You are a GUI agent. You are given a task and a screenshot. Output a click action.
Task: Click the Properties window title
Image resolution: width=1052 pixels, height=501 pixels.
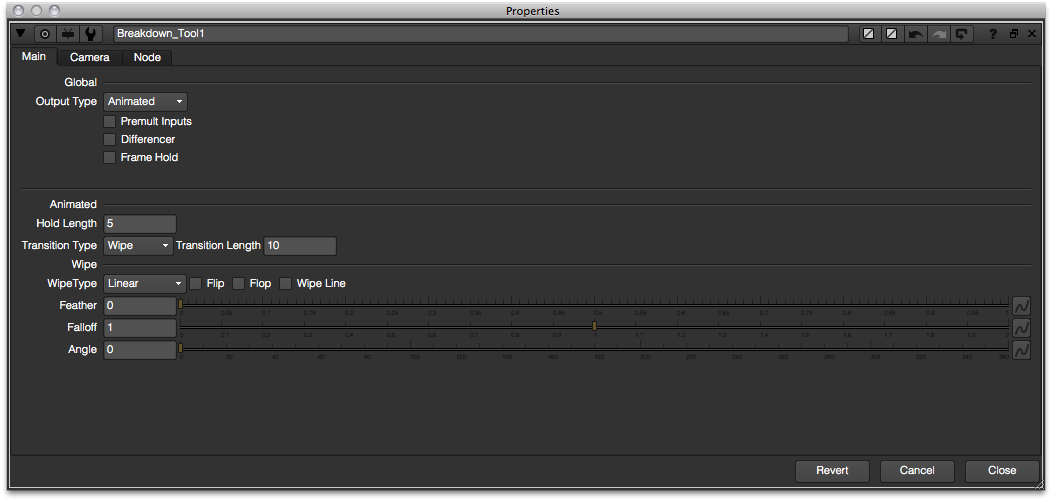[x=533, y=11]
